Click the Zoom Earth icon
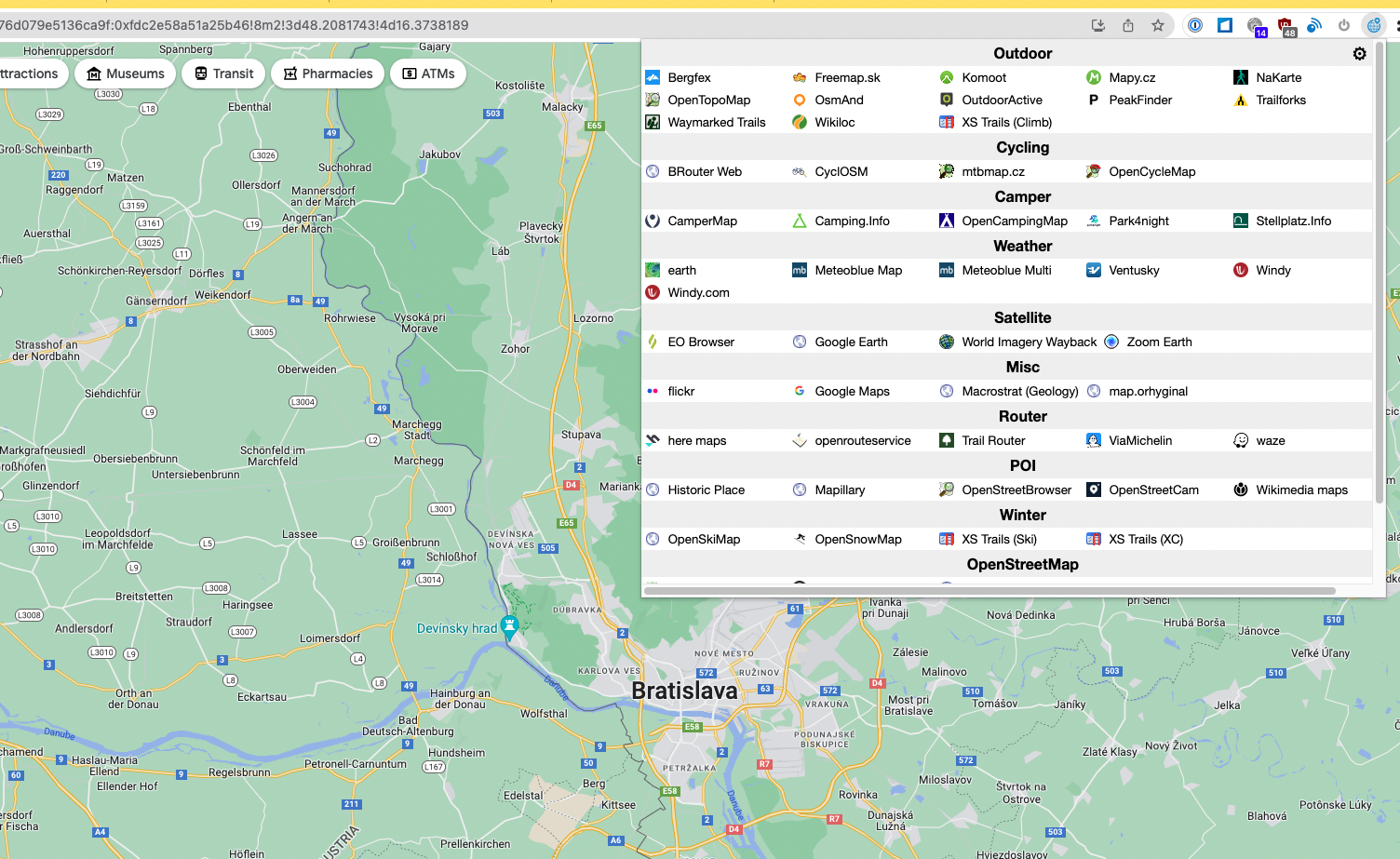 tap(1111, 342)
